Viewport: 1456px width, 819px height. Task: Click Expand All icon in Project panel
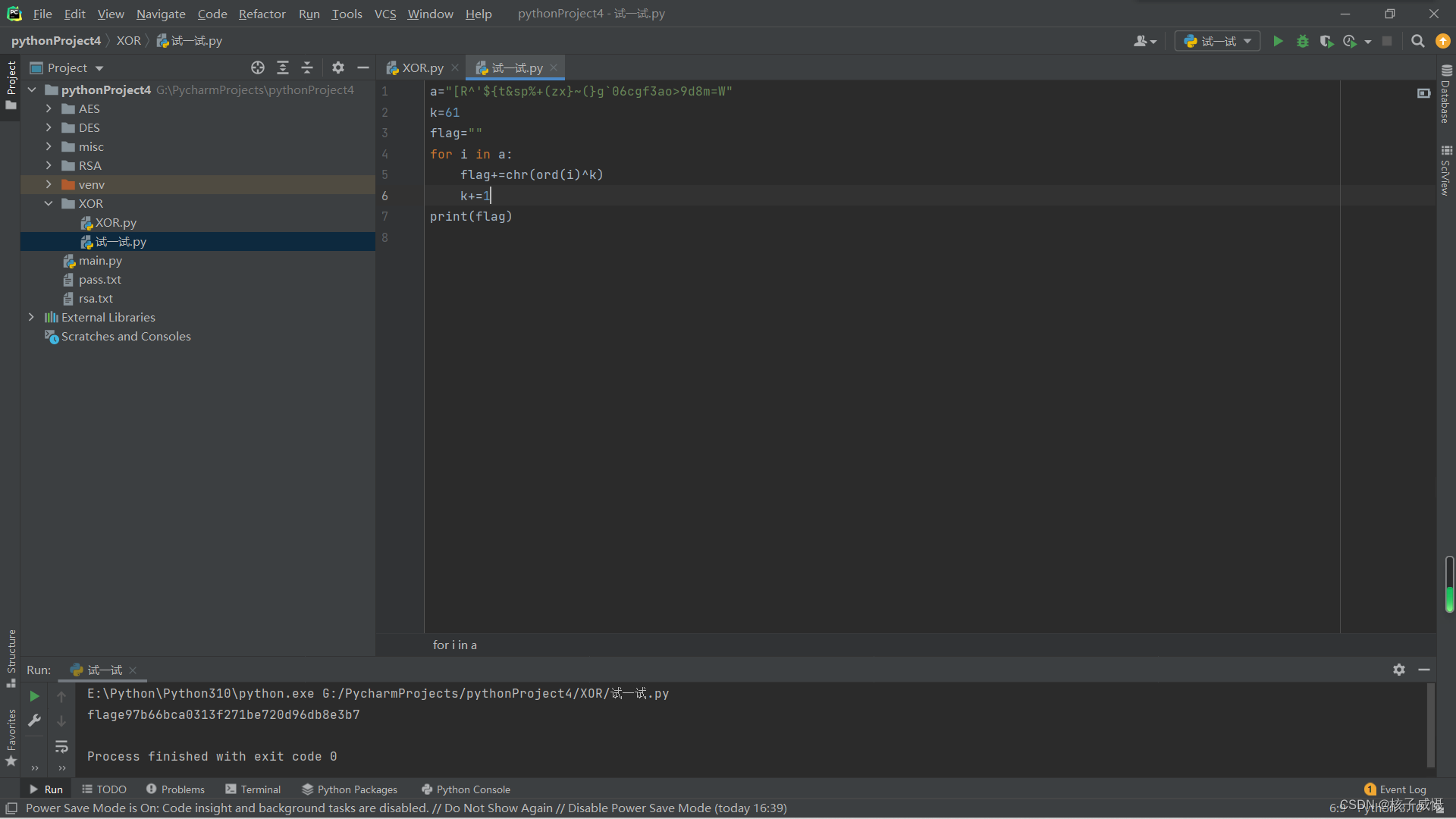coord(283,67)
